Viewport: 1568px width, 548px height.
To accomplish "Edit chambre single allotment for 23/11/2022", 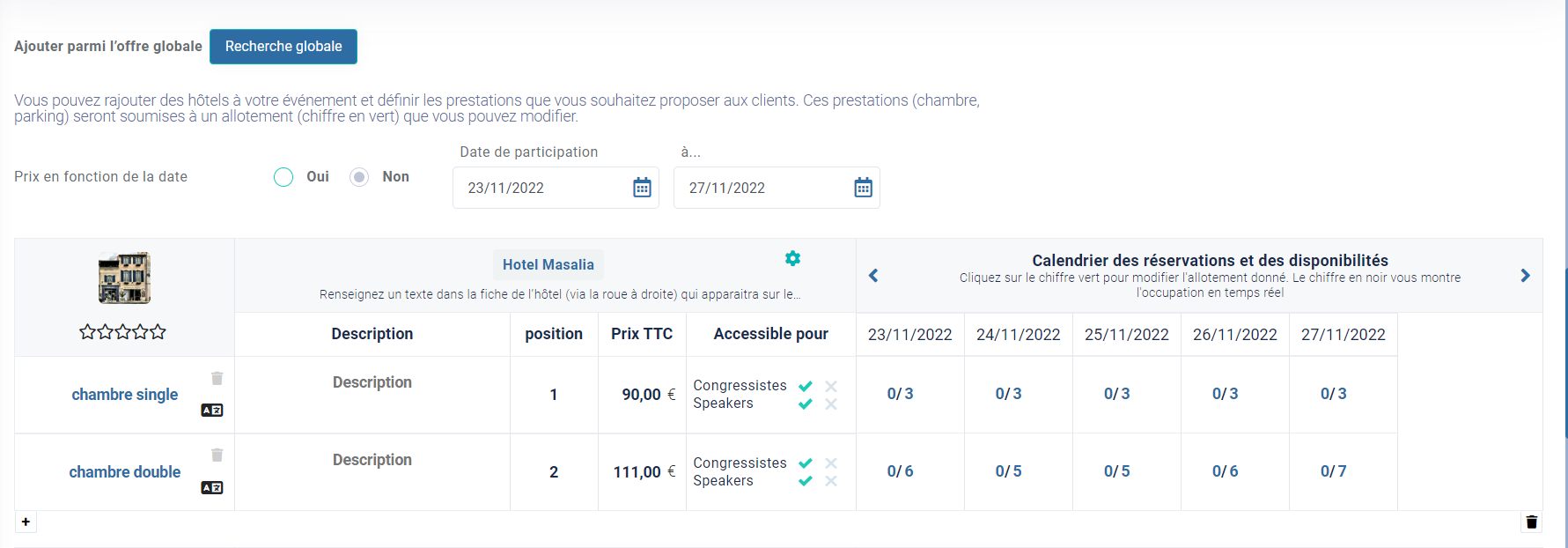I will pos(900,394).
